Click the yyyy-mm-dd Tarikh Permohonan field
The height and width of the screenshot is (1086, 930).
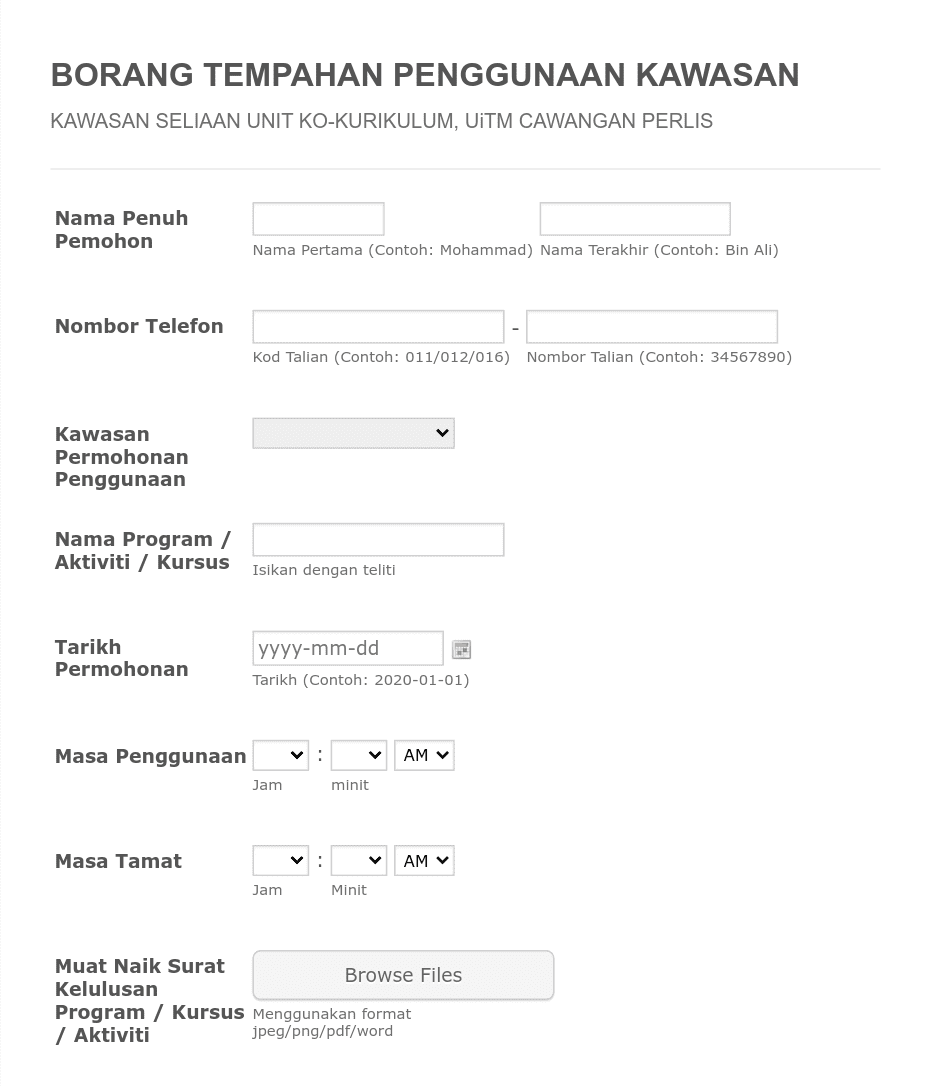[347, 647]
